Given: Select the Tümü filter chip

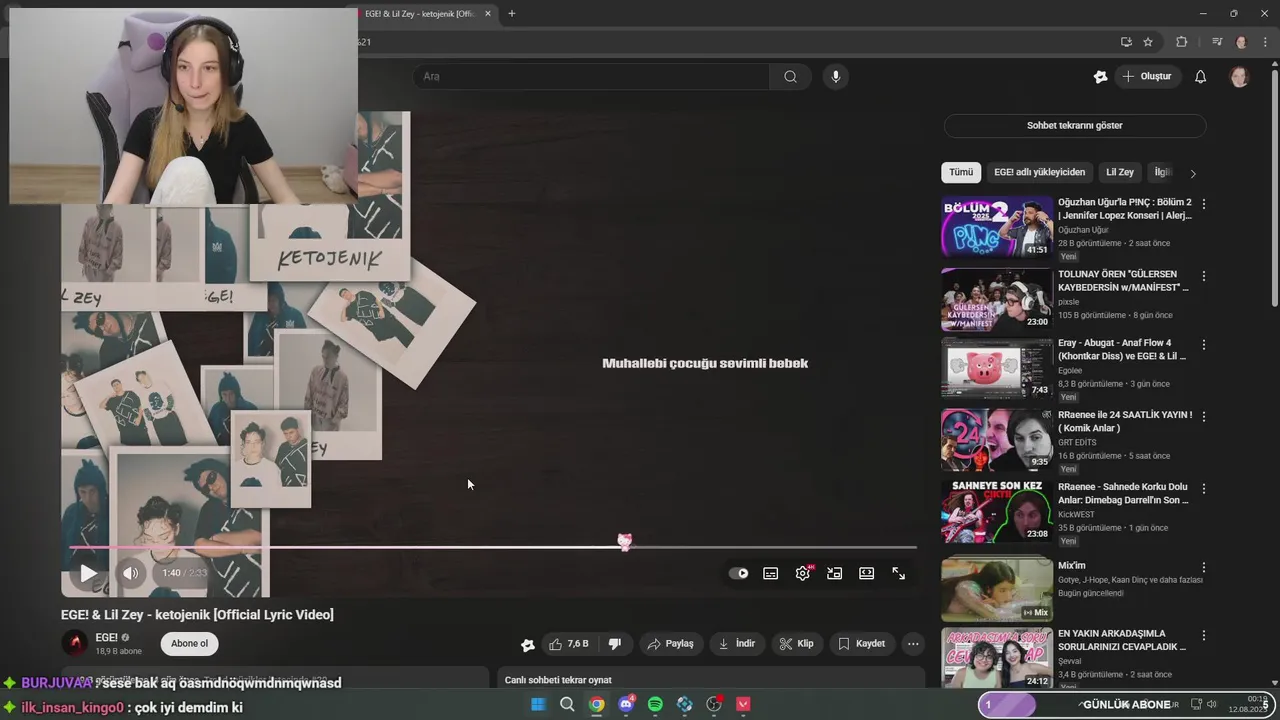Looking at the screenshot, I should point(961,172).
